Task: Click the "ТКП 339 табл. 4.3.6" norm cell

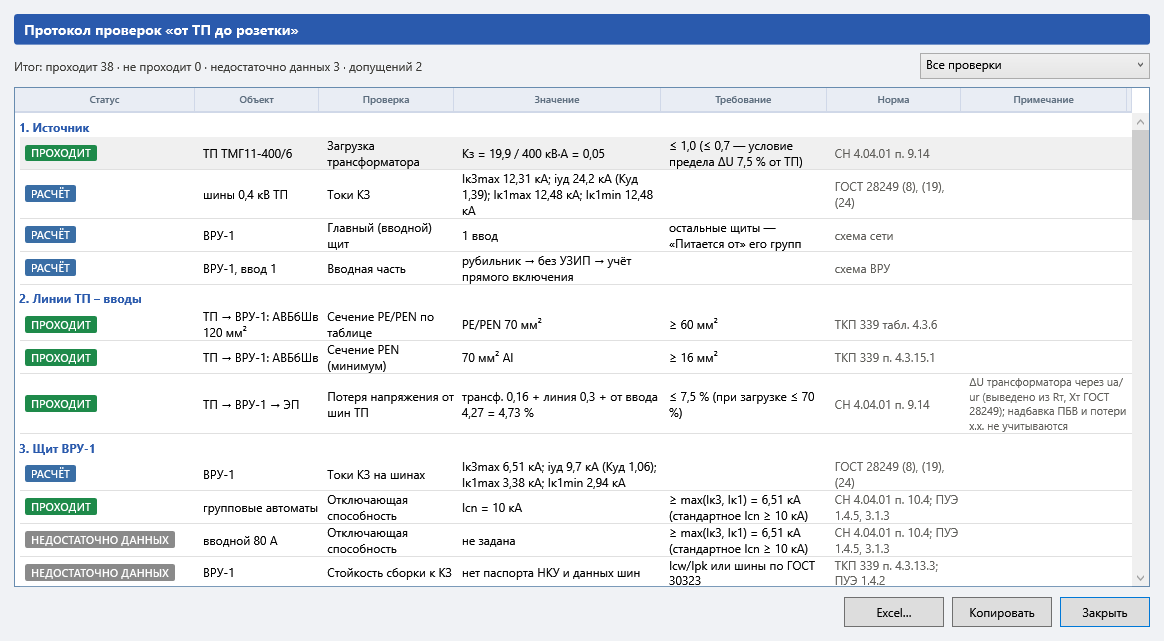Action: coord(886,325)
